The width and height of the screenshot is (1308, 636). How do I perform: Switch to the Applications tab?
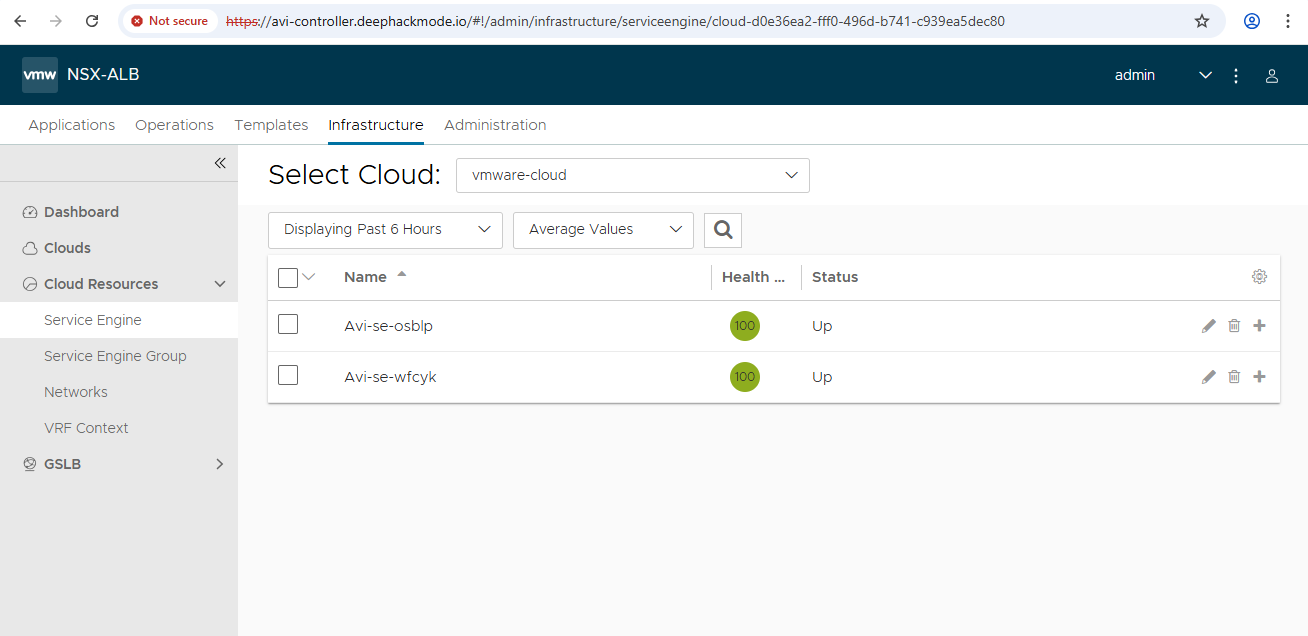point(72,125)
